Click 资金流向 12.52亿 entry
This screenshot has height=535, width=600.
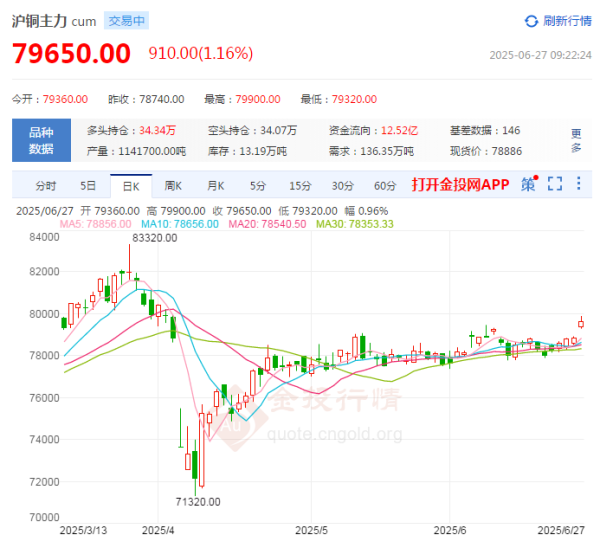pyautogui.click(x=373, y=130)
